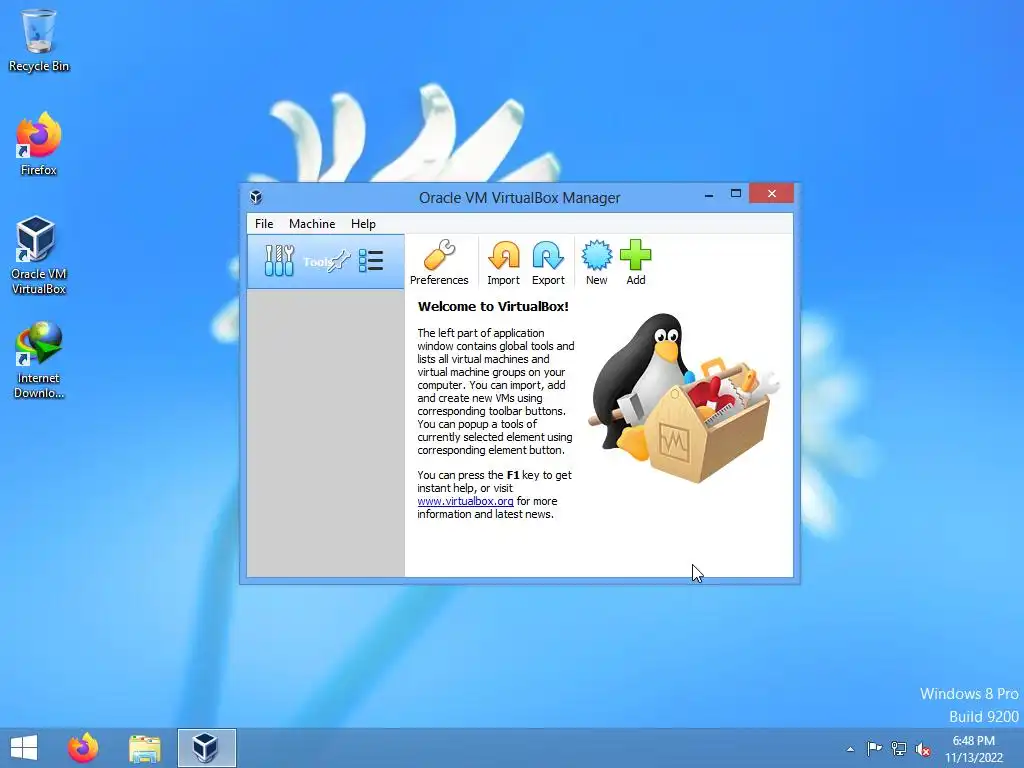
Task: Open VirtualBox Preferences from the toolbar
Action: pos(439,263)
